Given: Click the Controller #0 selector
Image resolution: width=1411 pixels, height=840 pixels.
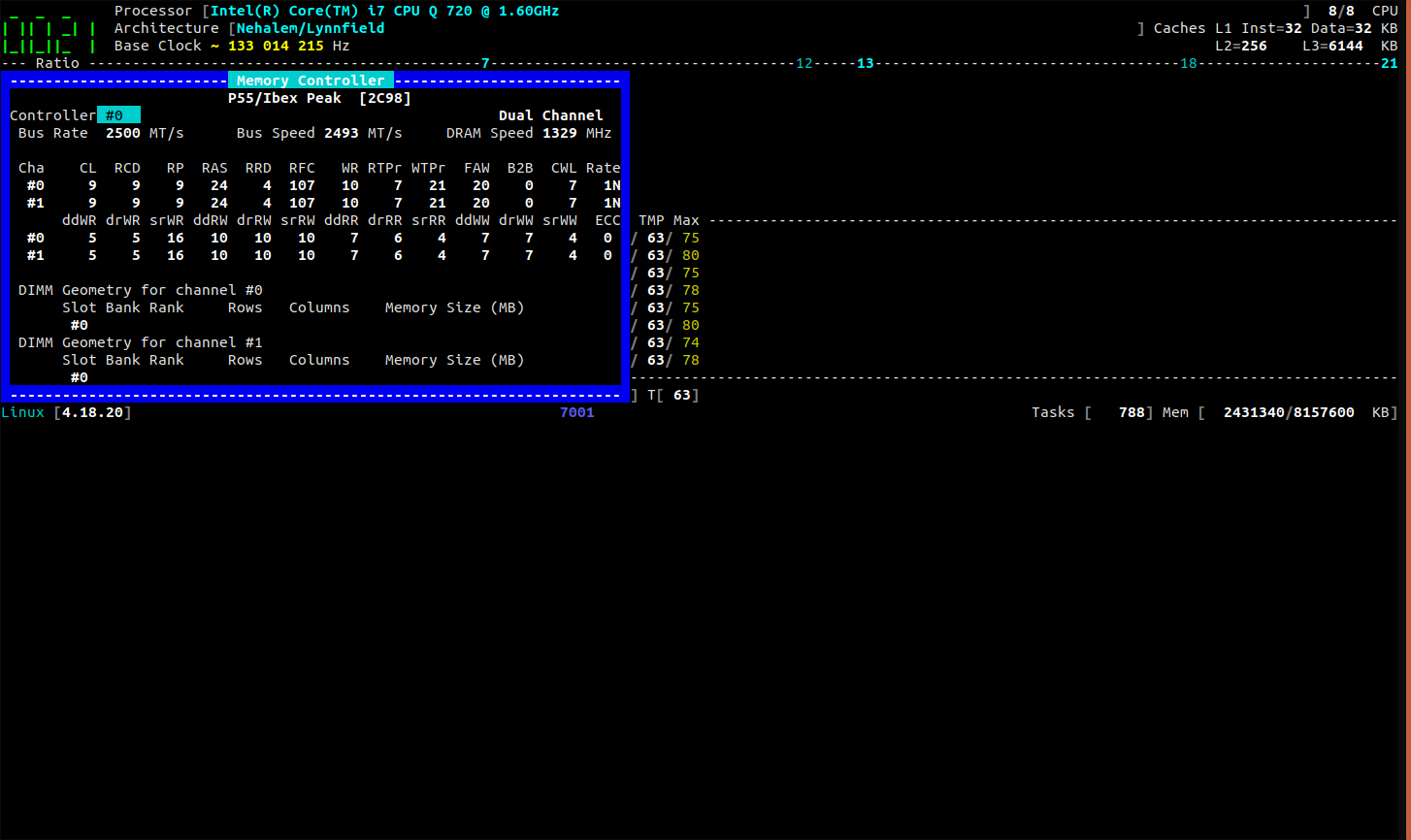Looking at the screenshot, I should pyautogui.click(x=116, y=114).
